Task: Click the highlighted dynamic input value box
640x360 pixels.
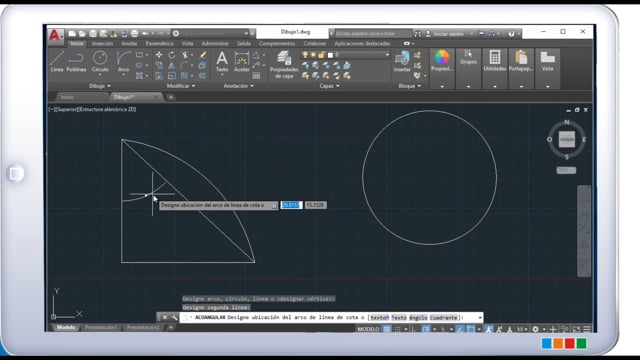Action: (x=291, y=205)
